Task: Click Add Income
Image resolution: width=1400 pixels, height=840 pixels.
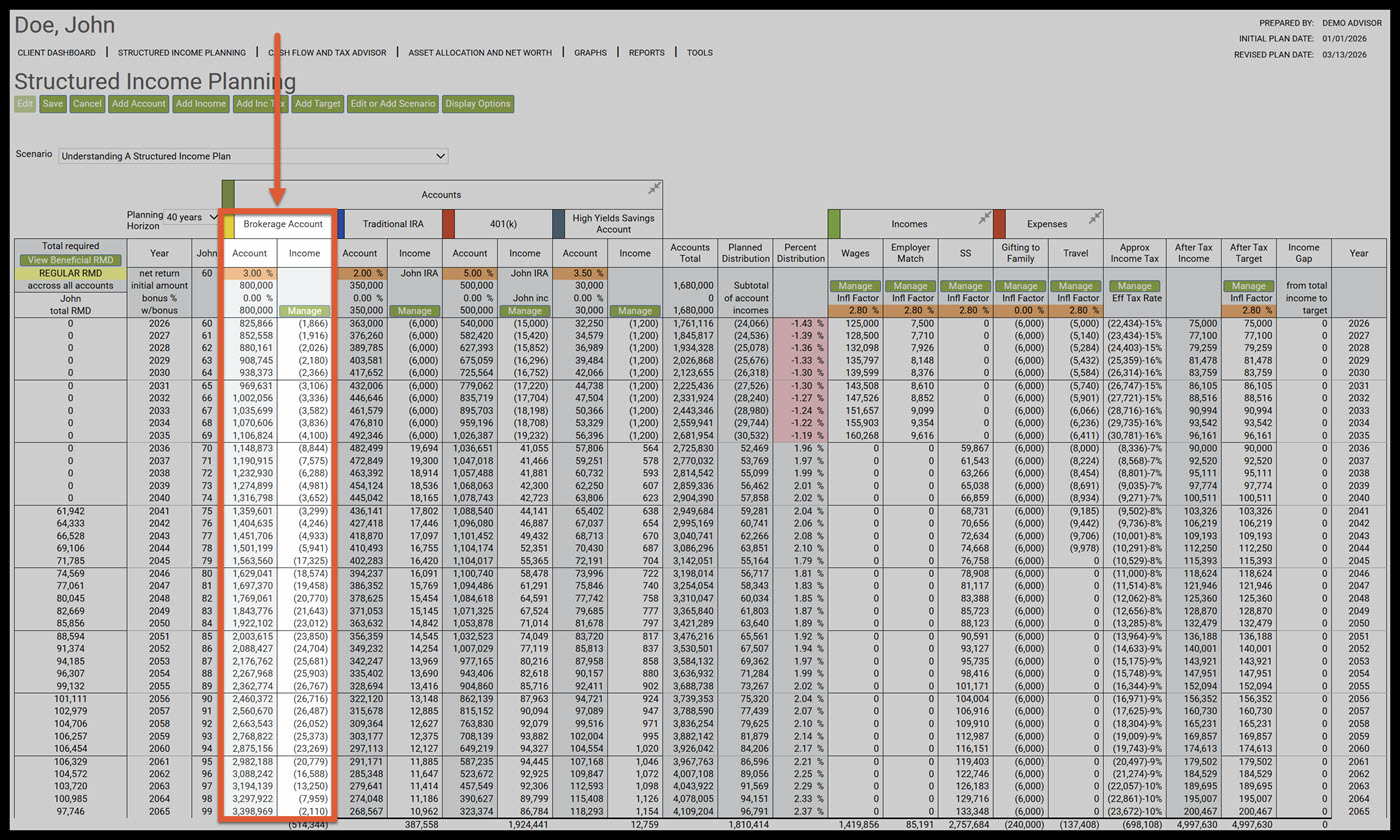Action: coord(201,103)
